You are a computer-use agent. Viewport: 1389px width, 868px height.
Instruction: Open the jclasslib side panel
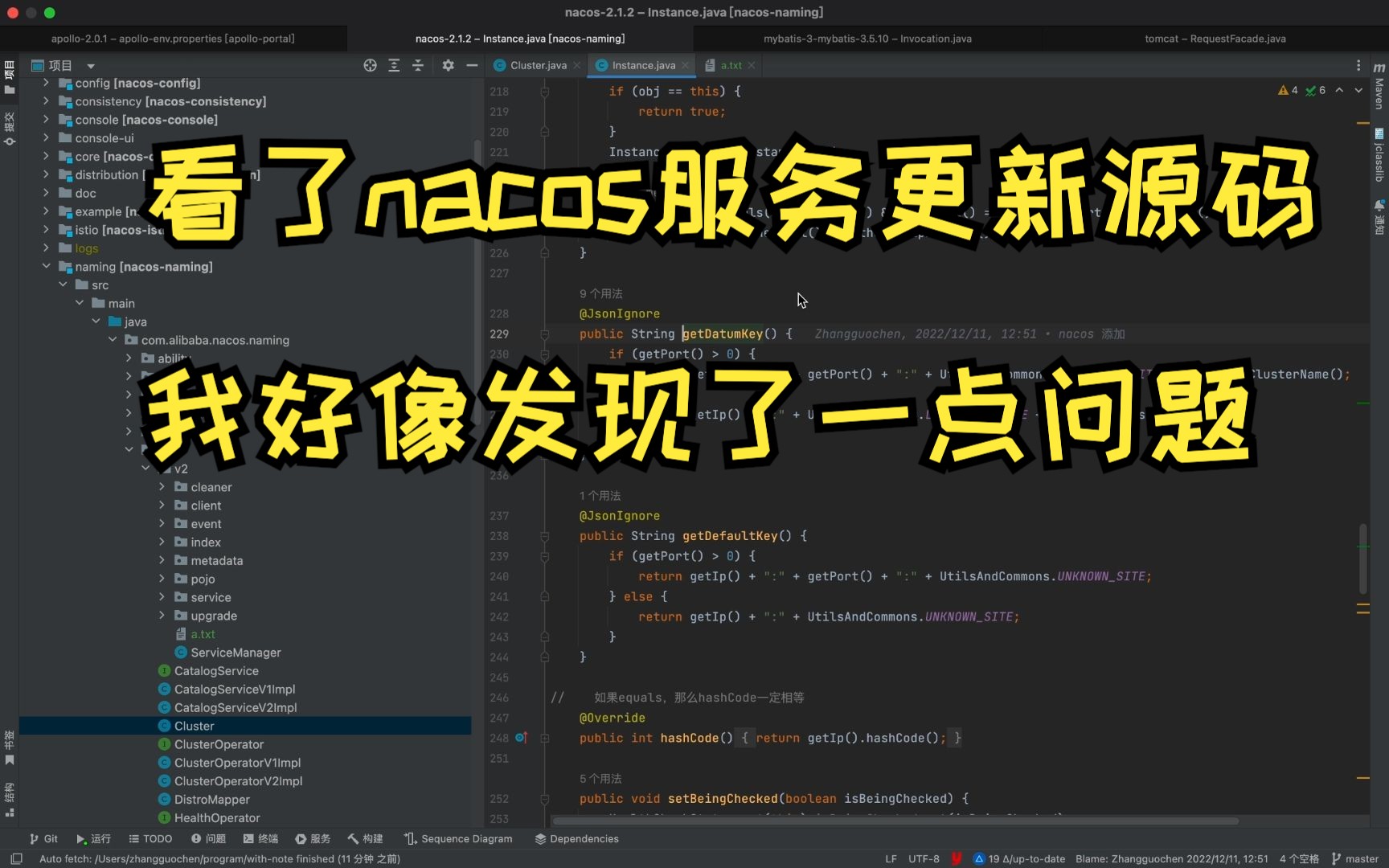(1379, 154)
